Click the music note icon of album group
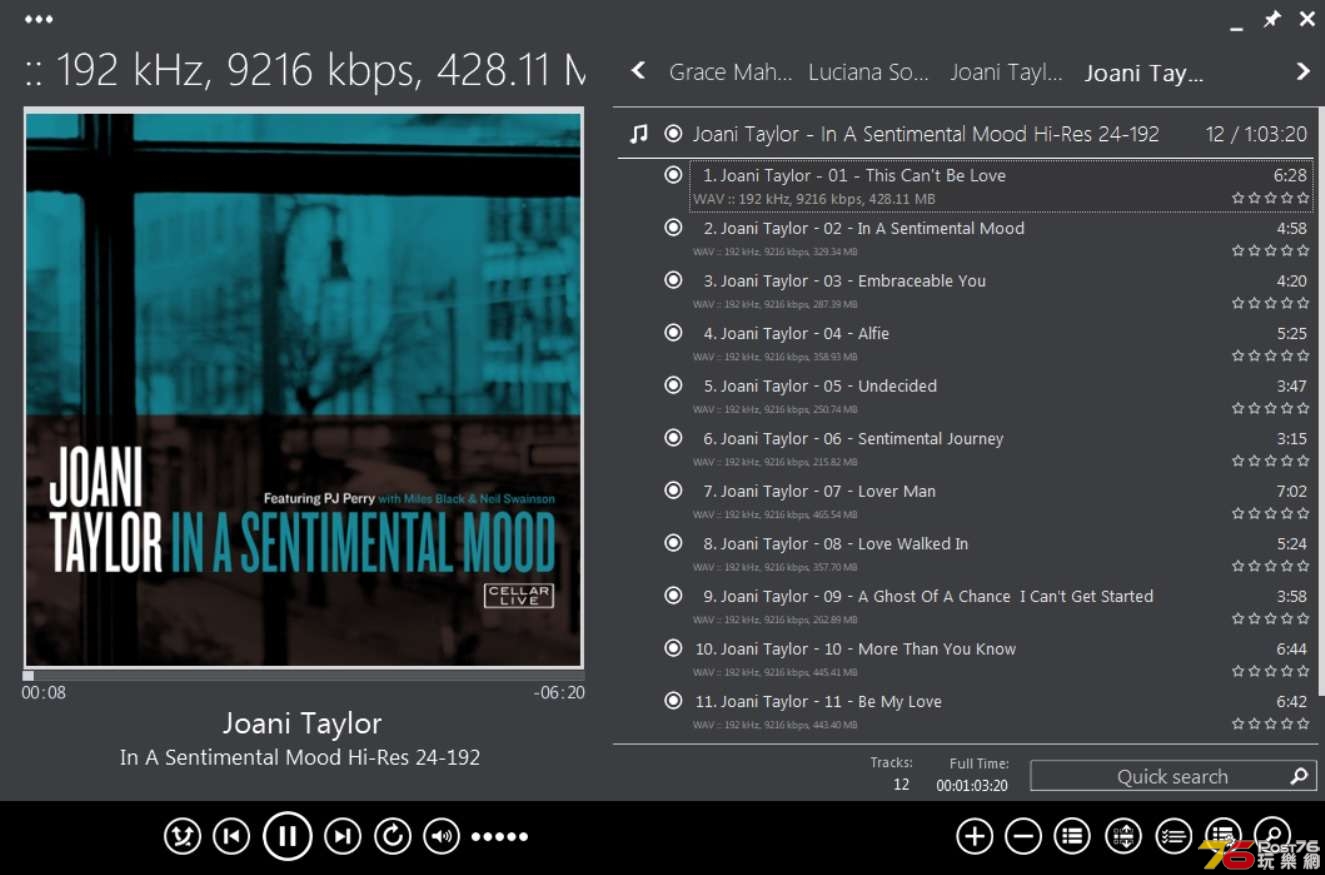Viewport: 1325px width, 875px height. [x=640, y=134]
